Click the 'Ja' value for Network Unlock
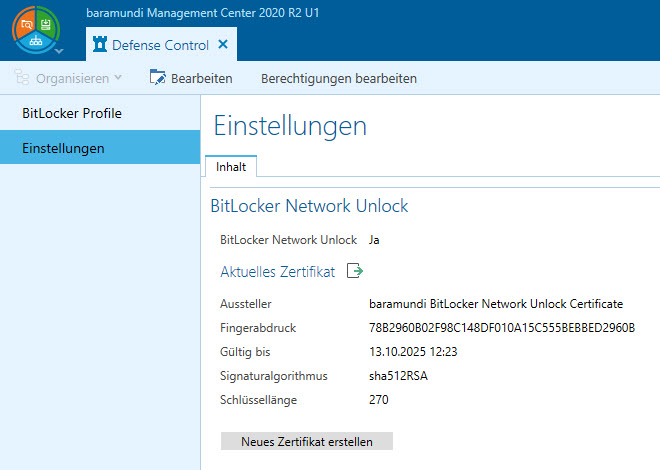 (x=374, y=240)
